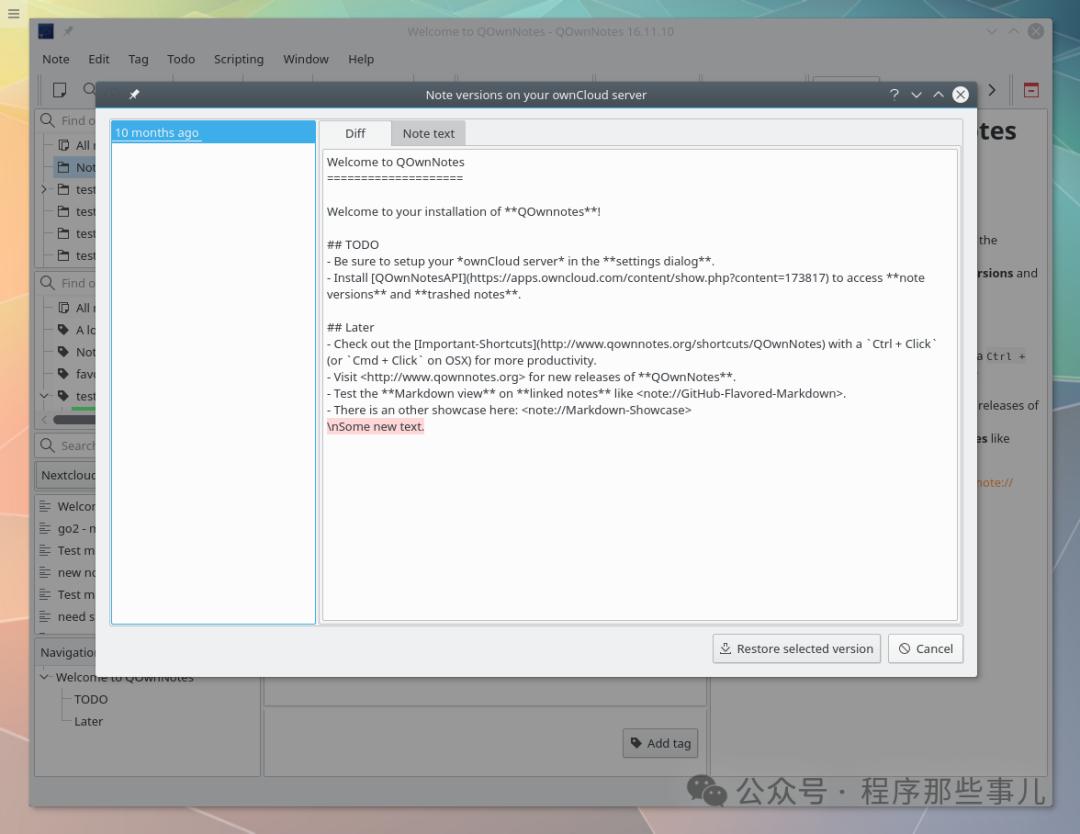Open the Nextcloud note folder dropdown
1080x834 pixels.
(66, 475)
